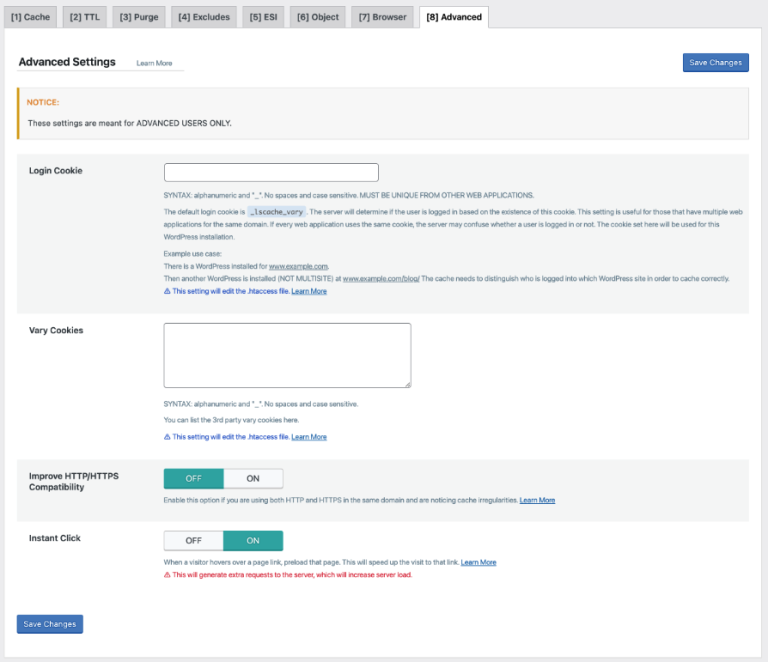The image size is (768, 662).
Task: Click the Vary Cookies label
Action: pyautogui.click(x=56, y=330)
